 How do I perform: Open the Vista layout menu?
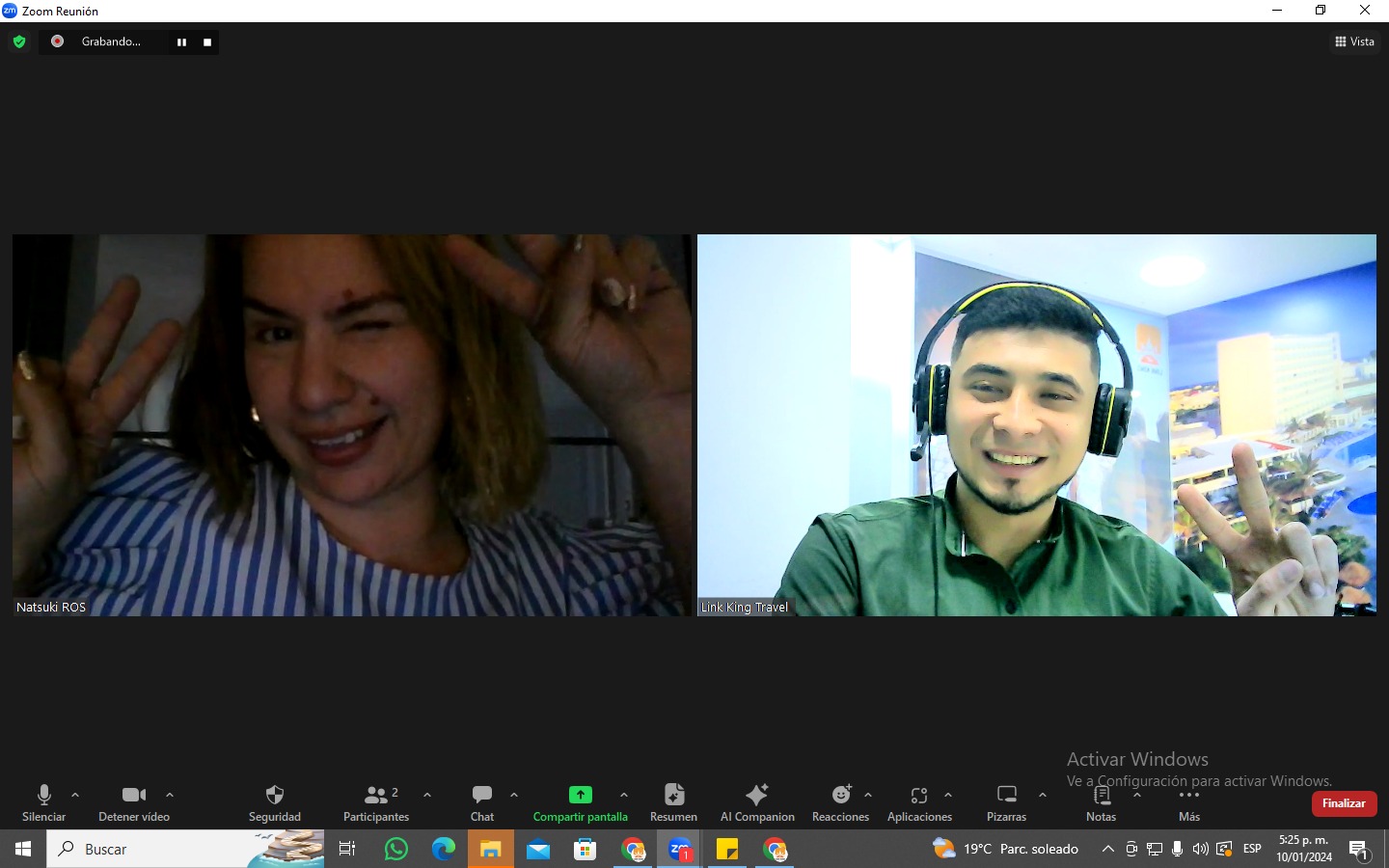(1354, 41)
